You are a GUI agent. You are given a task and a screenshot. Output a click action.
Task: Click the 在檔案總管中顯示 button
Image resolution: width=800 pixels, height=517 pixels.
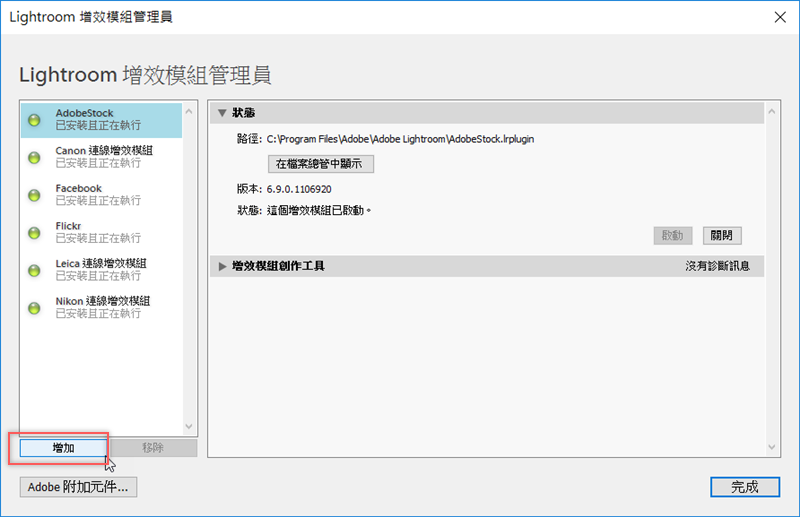point(321,164)
